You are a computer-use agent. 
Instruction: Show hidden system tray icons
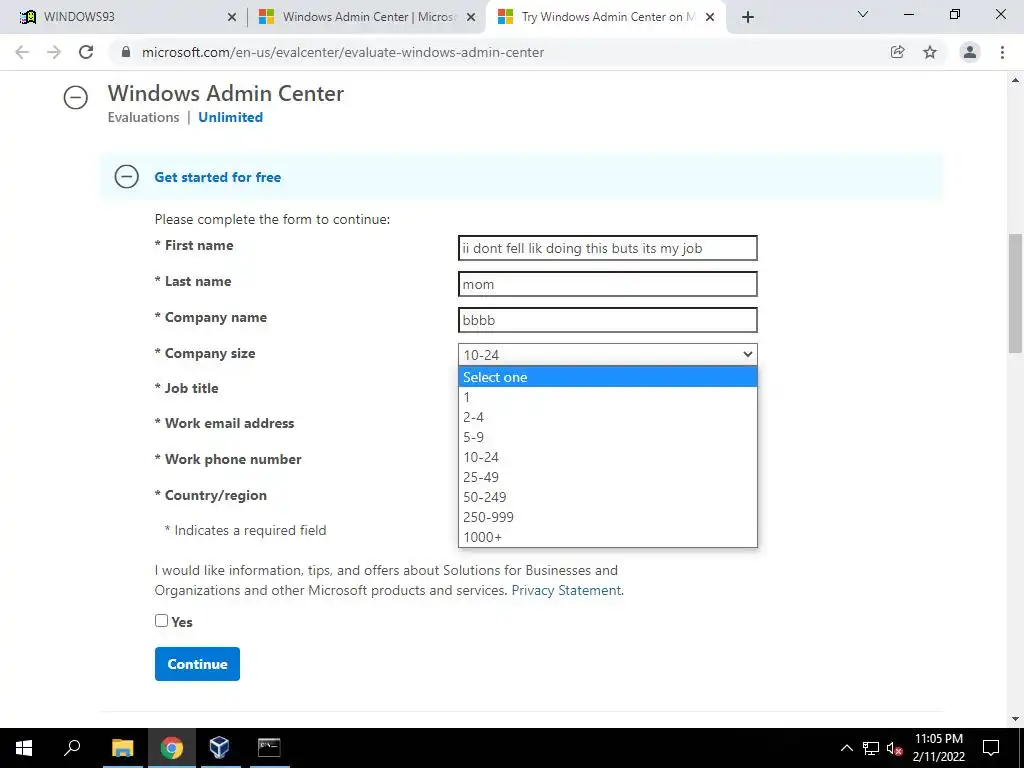click(846, 748)
